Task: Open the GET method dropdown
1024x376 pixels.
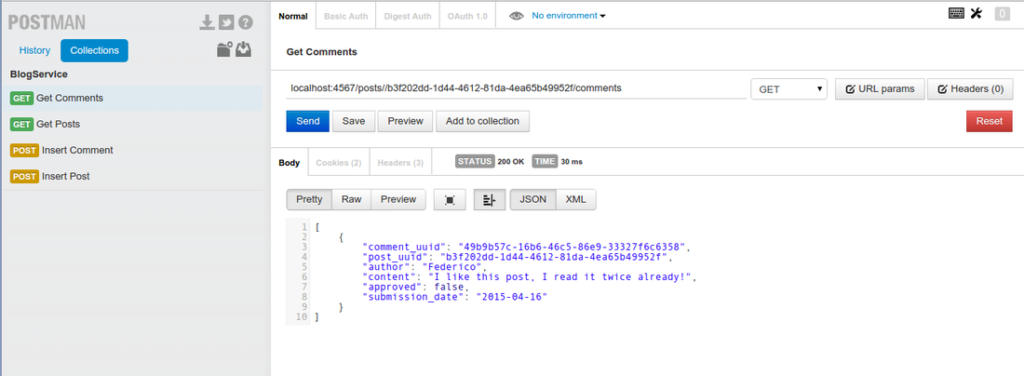Action: pos(789,89)
